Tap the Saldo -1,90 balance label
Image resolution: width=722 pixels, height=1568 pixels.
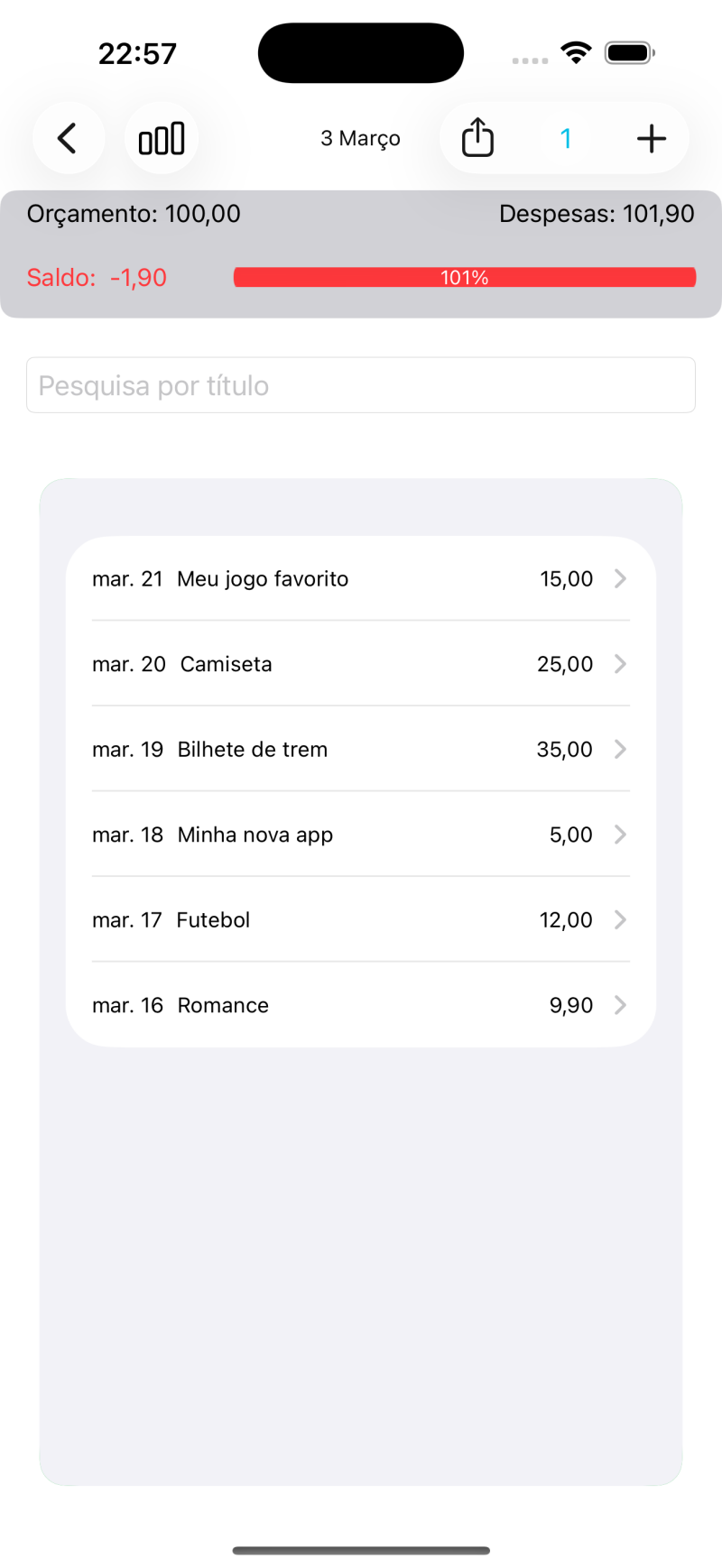click(x=97, y=278)
